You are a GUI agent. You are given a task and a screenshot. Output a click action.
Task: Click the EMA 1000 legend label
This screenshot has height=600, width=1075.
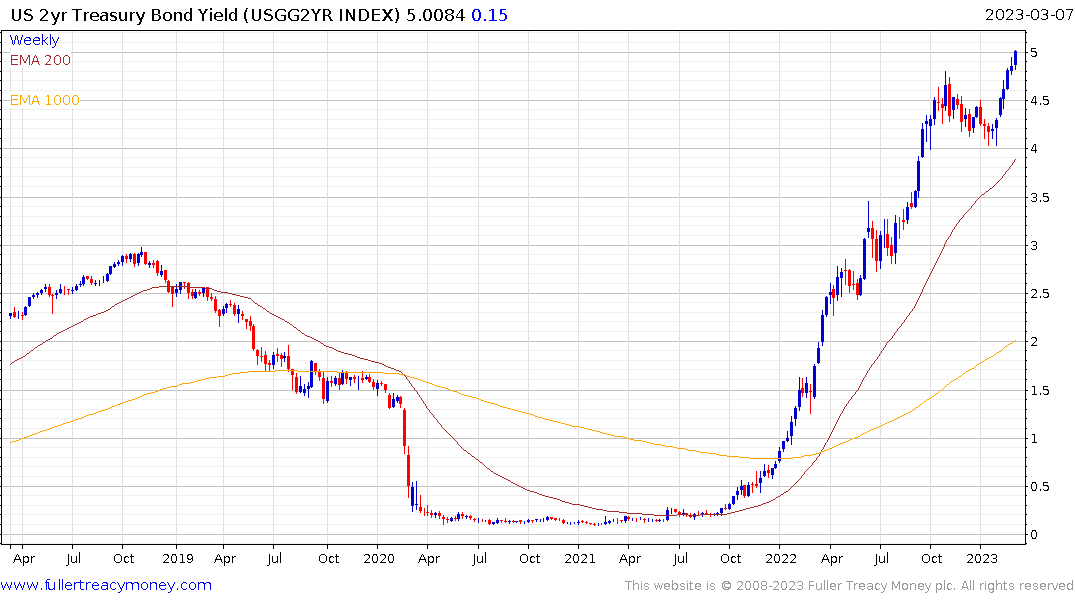point(45,100)
